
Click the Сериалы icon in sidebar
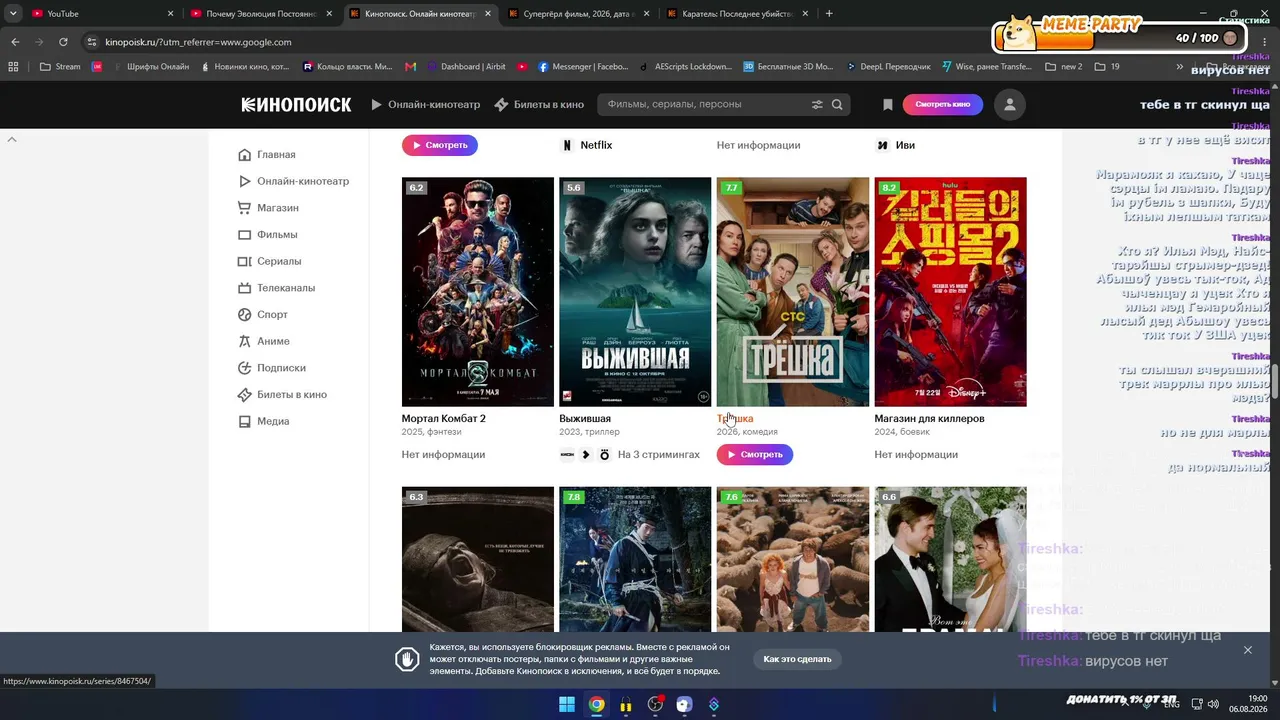[x=244, y=261]
